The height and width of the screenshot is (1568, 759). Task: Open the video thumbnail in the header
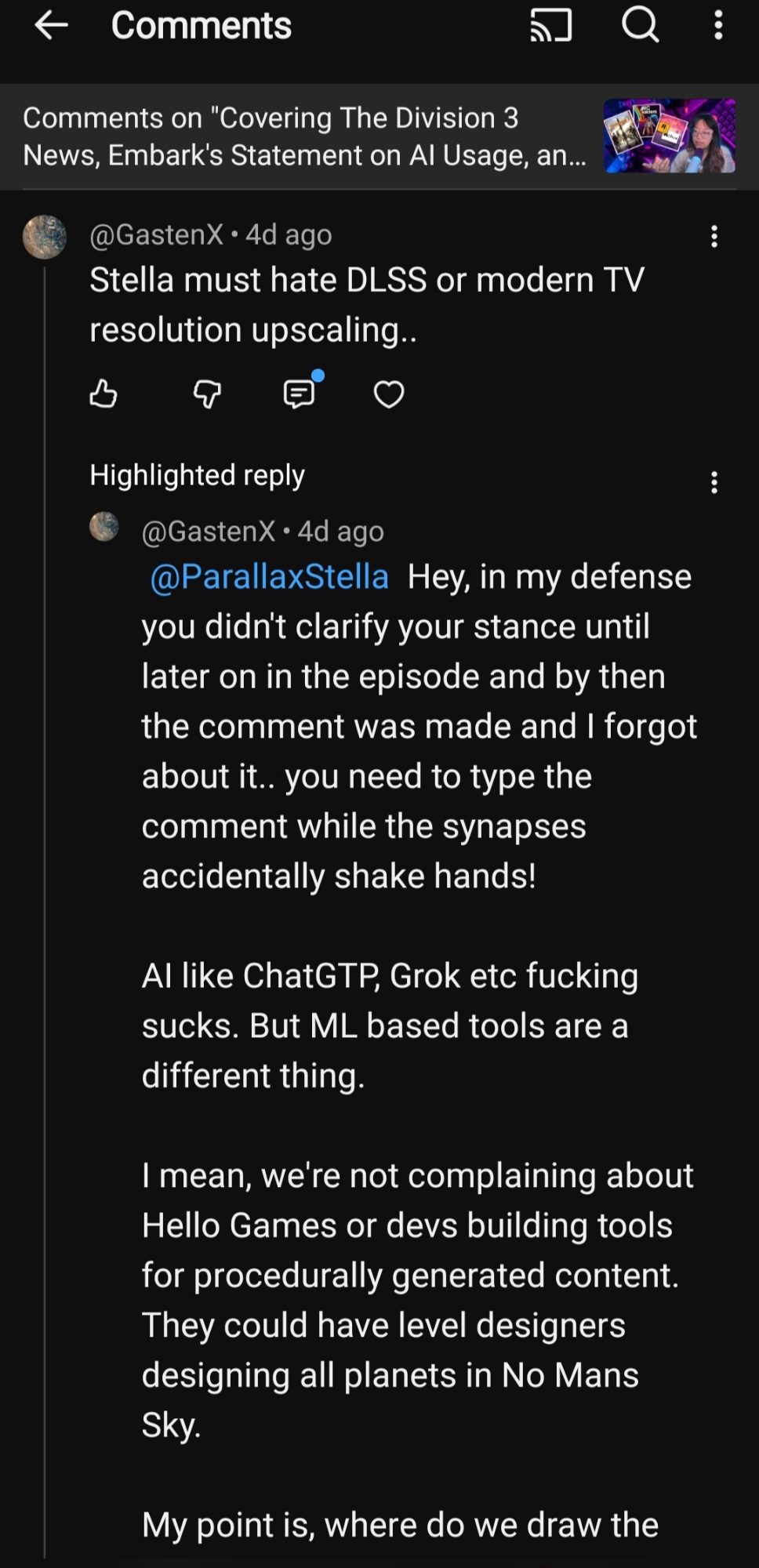point(669,136)
